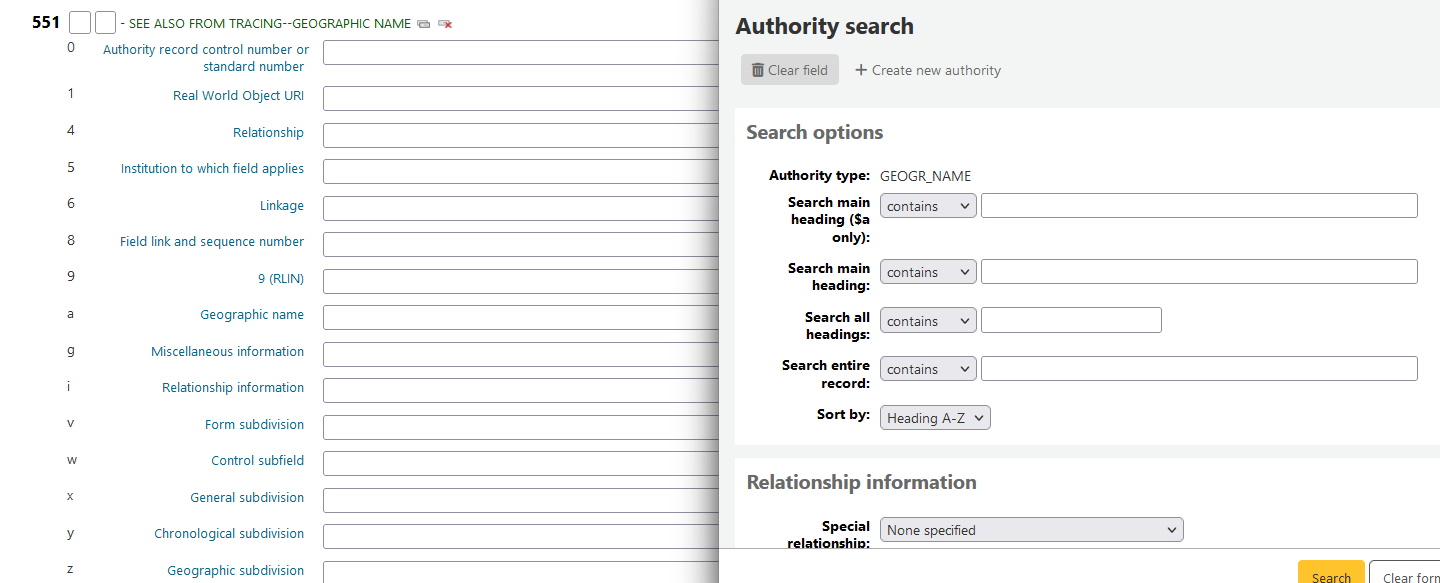Click the Chronological subdivision subfield label
Image resolution: width=1440 pixels, height=583 pixels.
(229, 533)
